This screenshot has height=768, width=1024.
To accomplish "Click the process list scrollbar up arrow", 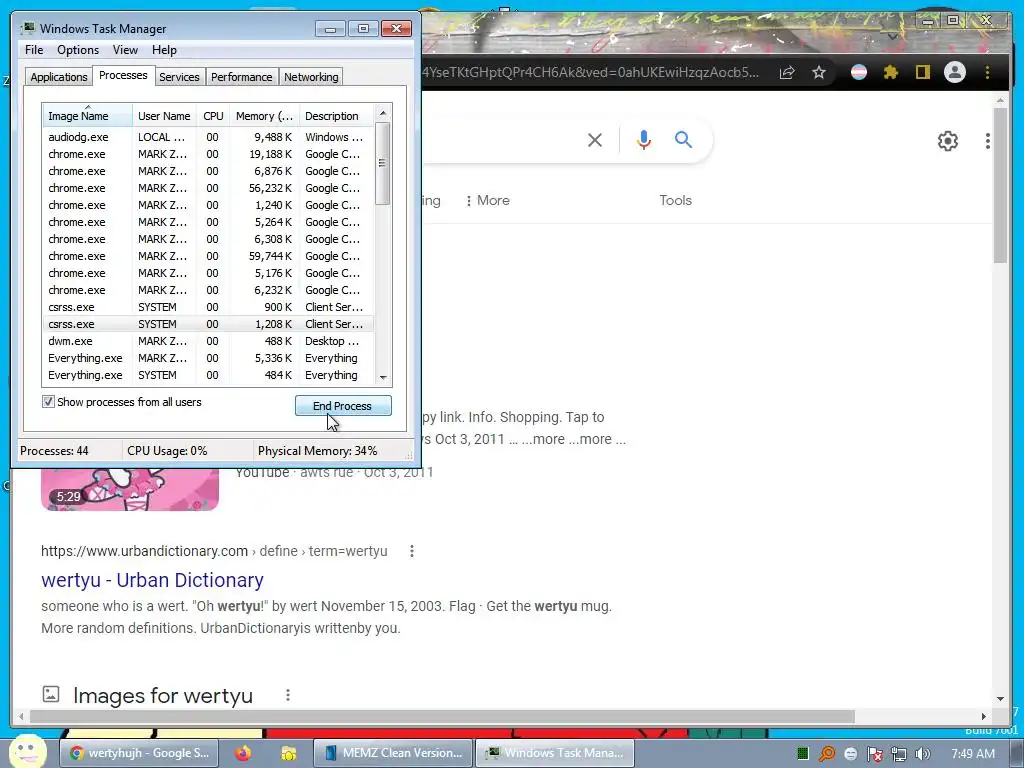I will [x=383, y=113].
